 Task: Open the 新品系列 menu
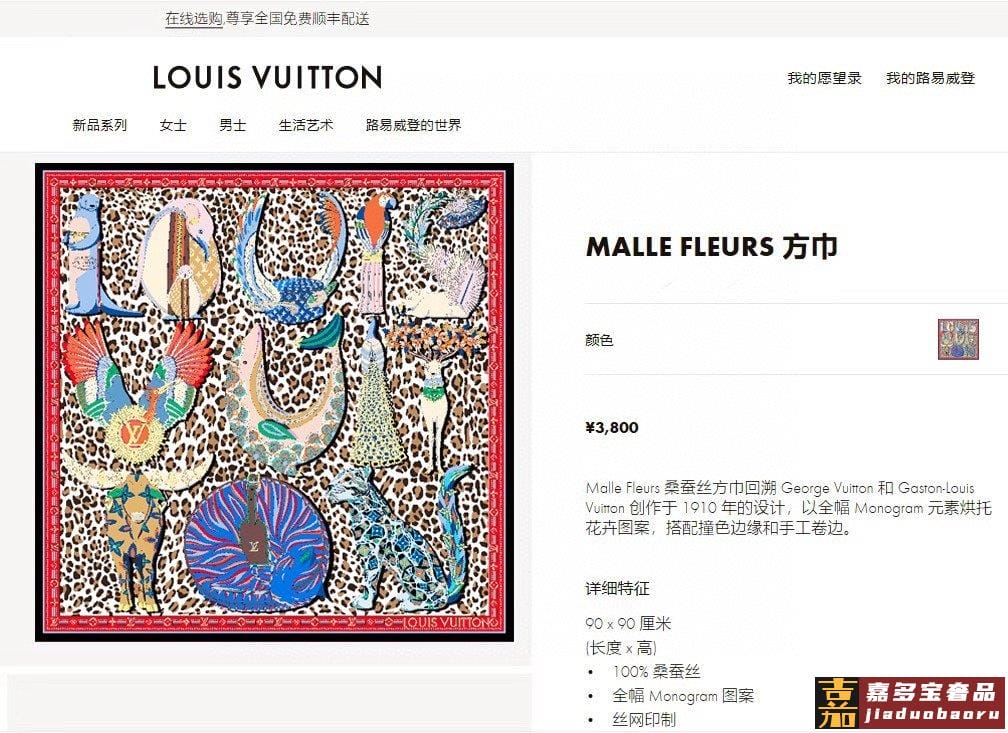click(100, 125)
